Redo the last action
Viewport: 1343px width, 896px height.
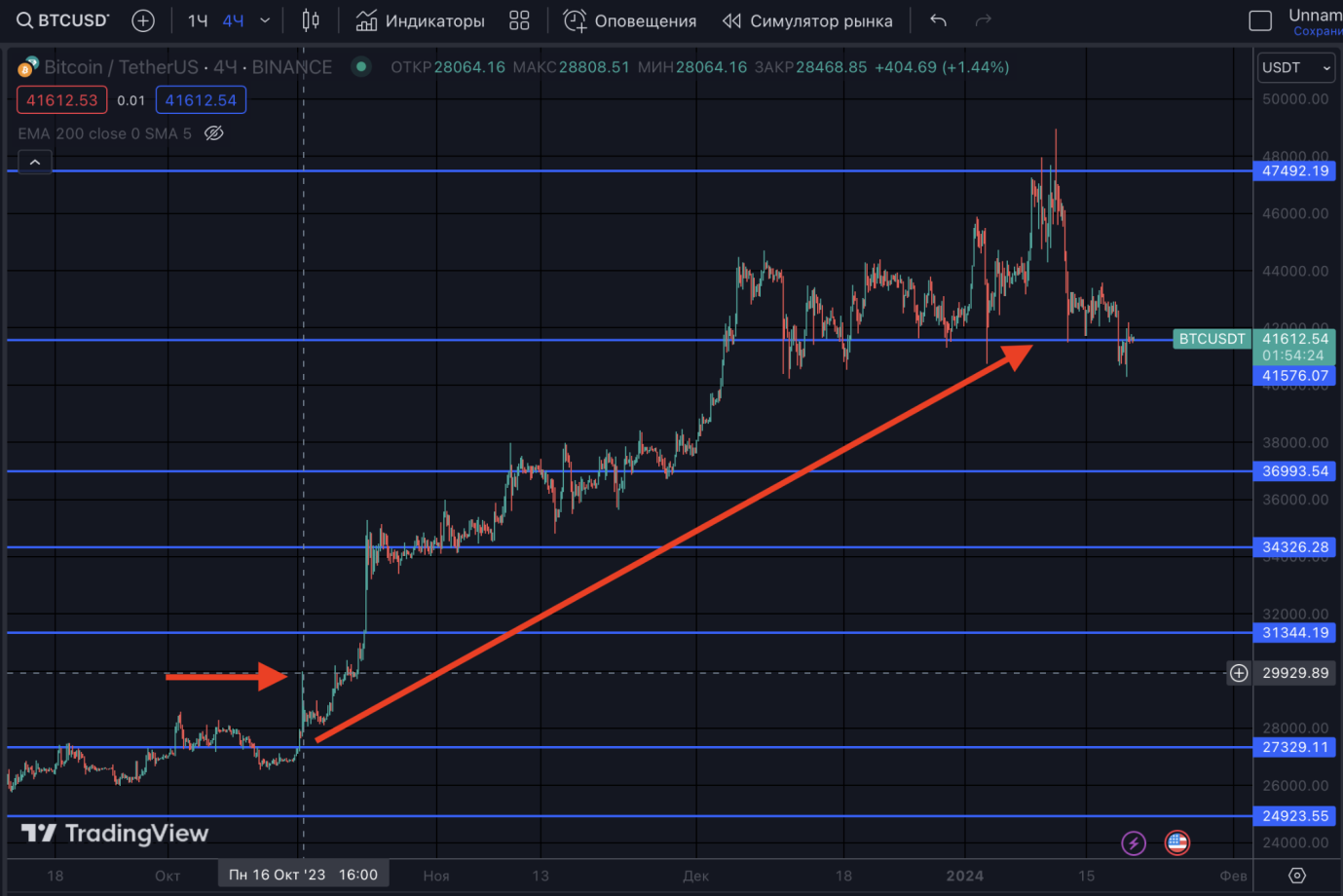coord(984,20)
